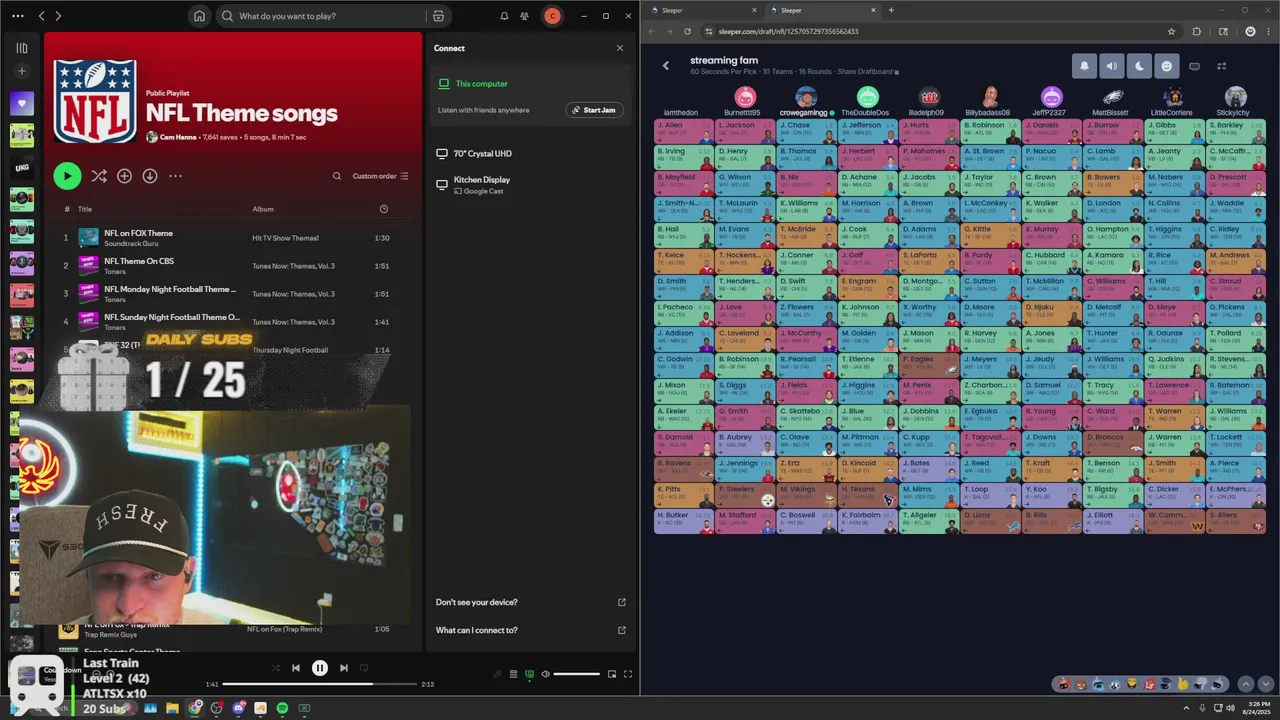Start a Jam session

(594, 110)
